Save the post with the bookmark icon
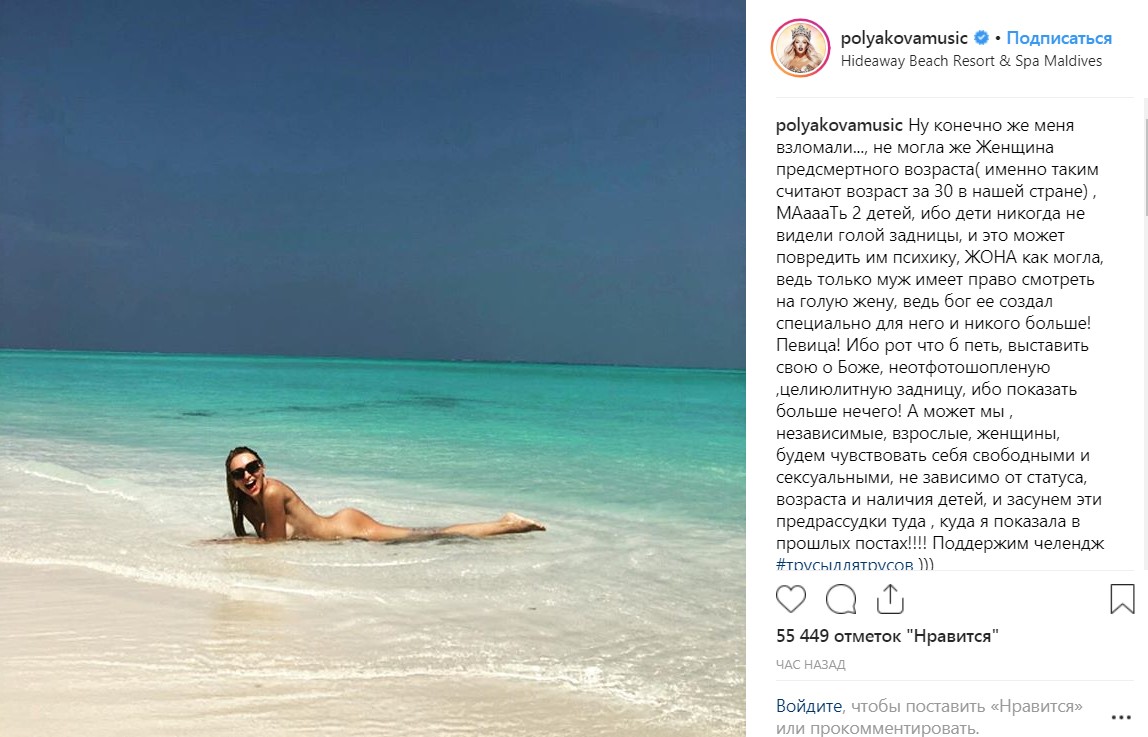The width and height of the screenshot is (1148, 737). tap(1122, 599)
